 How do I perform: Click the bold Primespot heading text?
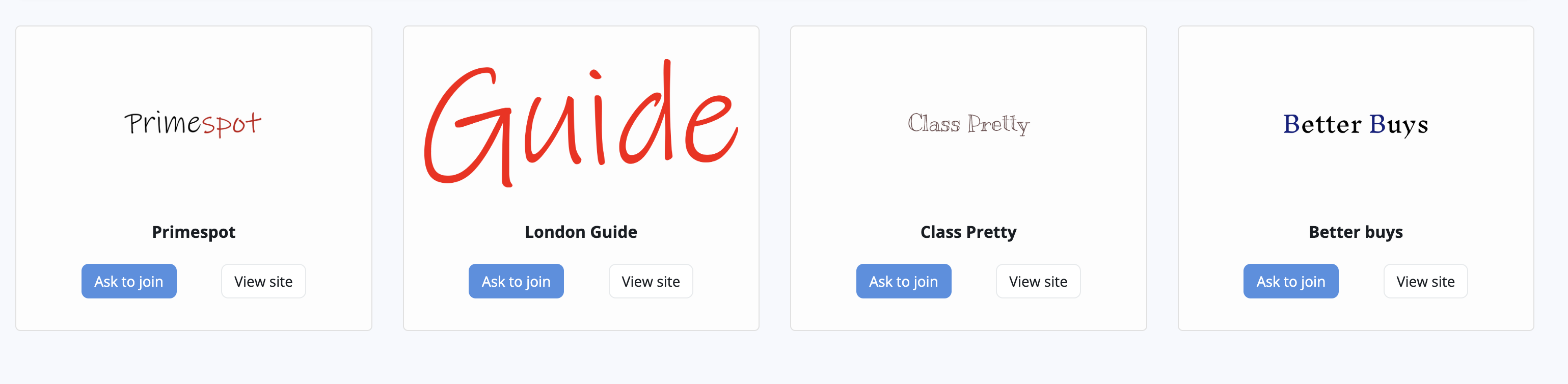click(194, 232)
